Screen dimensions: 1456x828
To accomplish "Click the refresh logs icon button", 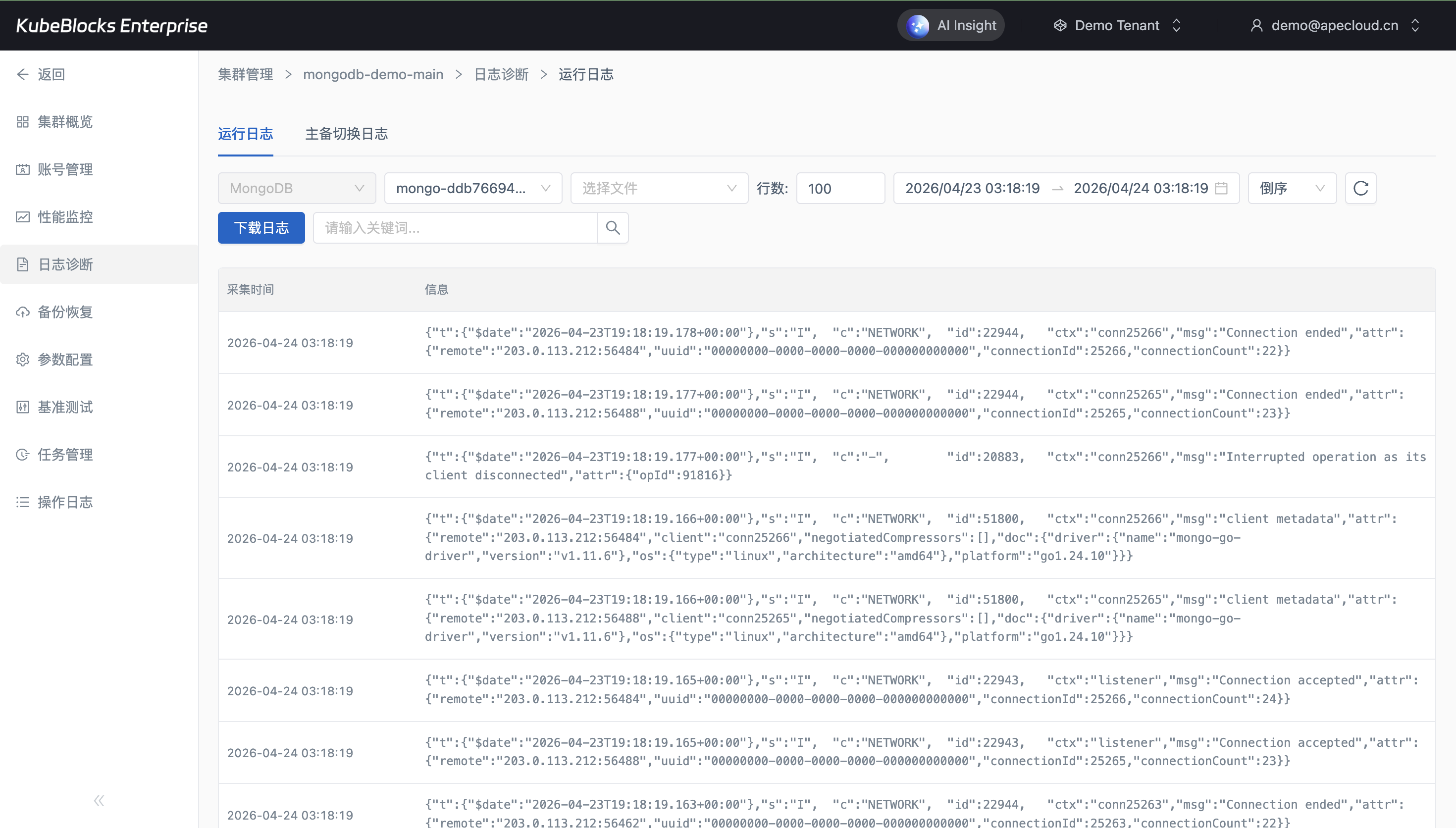I will click(x=1360, y=188).
